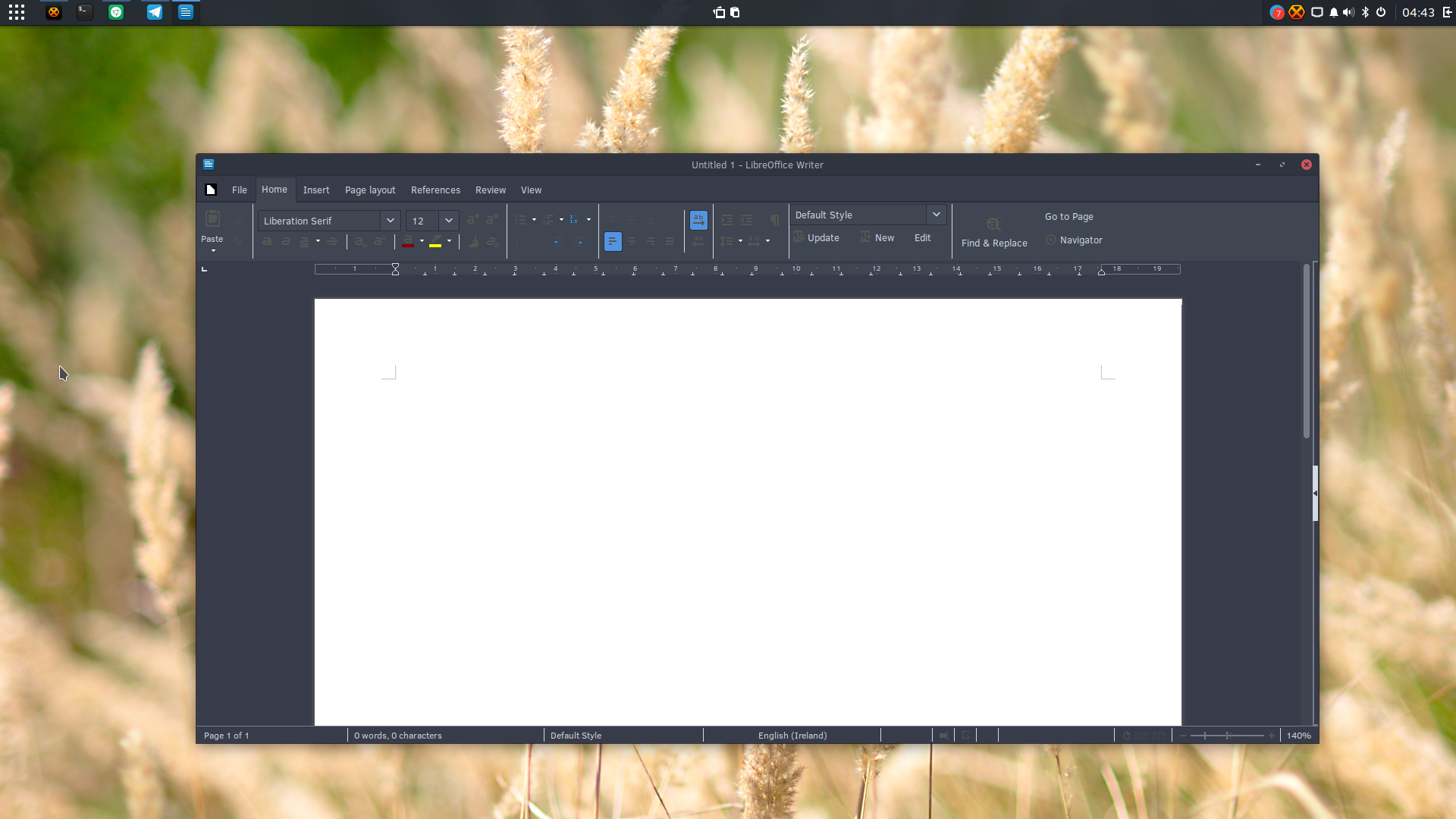Click the zoom slider handle in status bar
1456x819 pixels.
1228,736
